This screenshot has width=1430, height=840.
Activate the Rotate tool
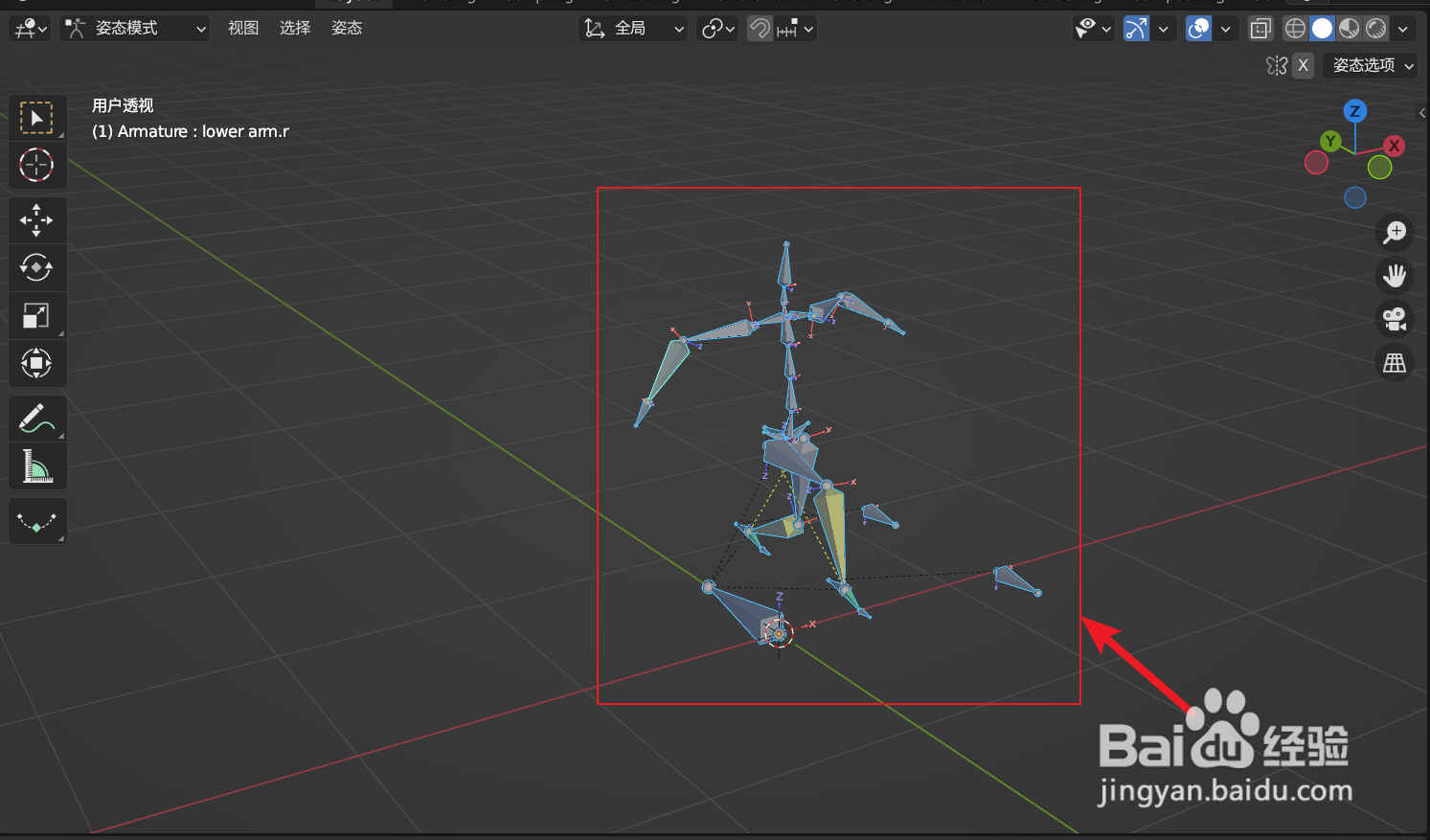pos(37,267)
